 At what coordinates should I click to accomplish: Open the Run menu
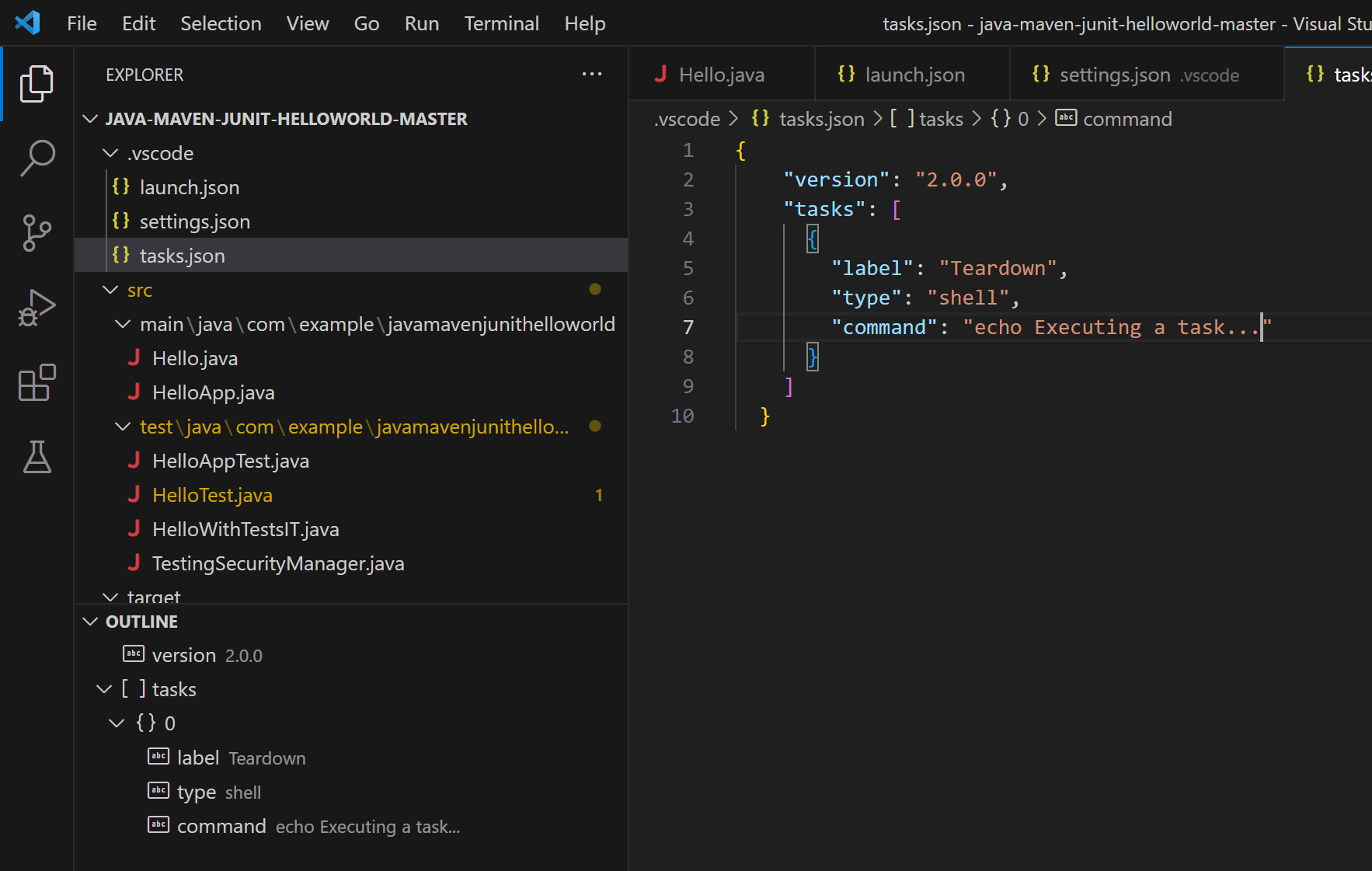(421, 23)
